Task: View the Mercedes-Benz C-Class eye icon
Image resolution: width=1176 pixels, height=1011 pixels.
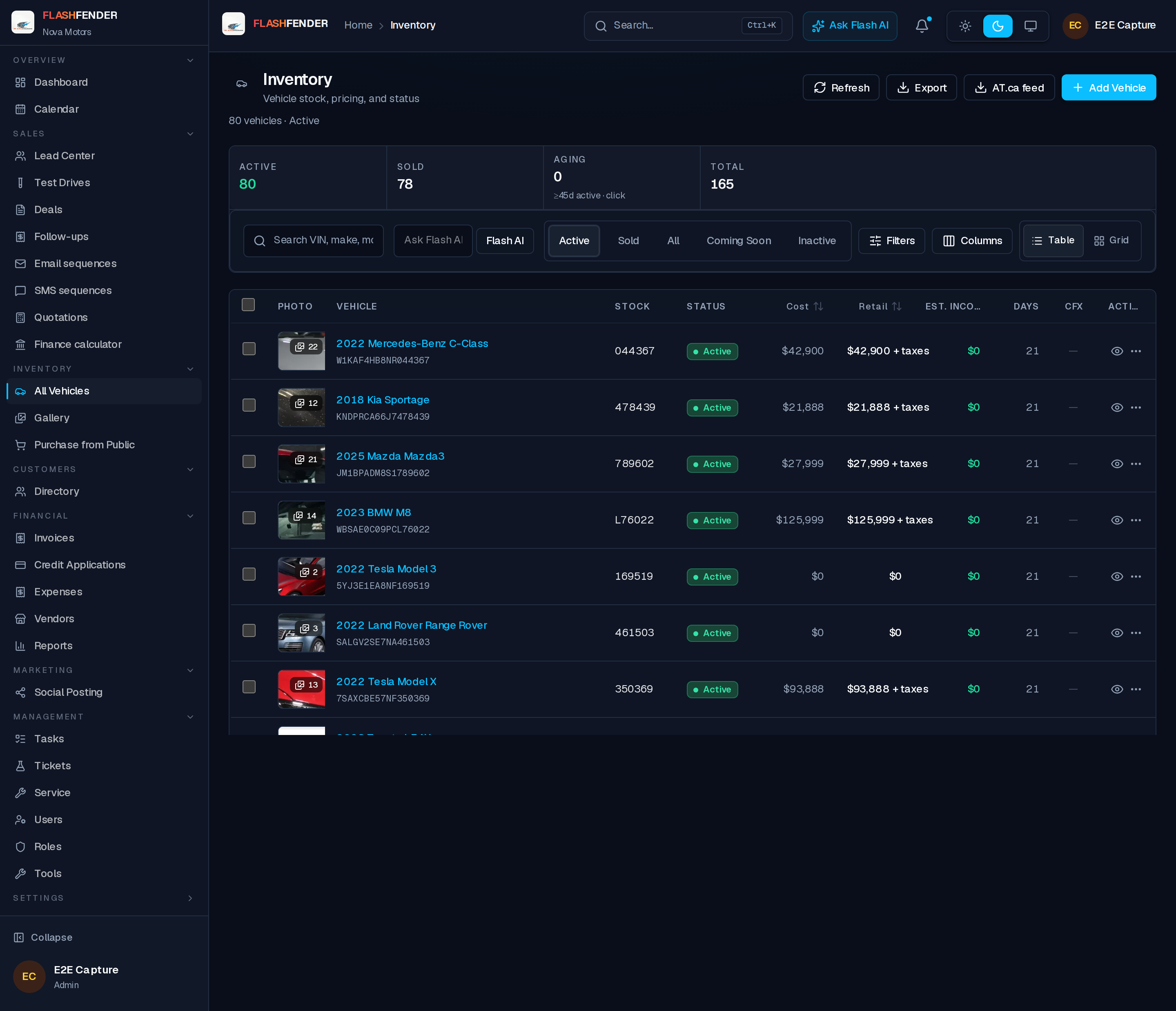Action: [x=1116, y=352]
